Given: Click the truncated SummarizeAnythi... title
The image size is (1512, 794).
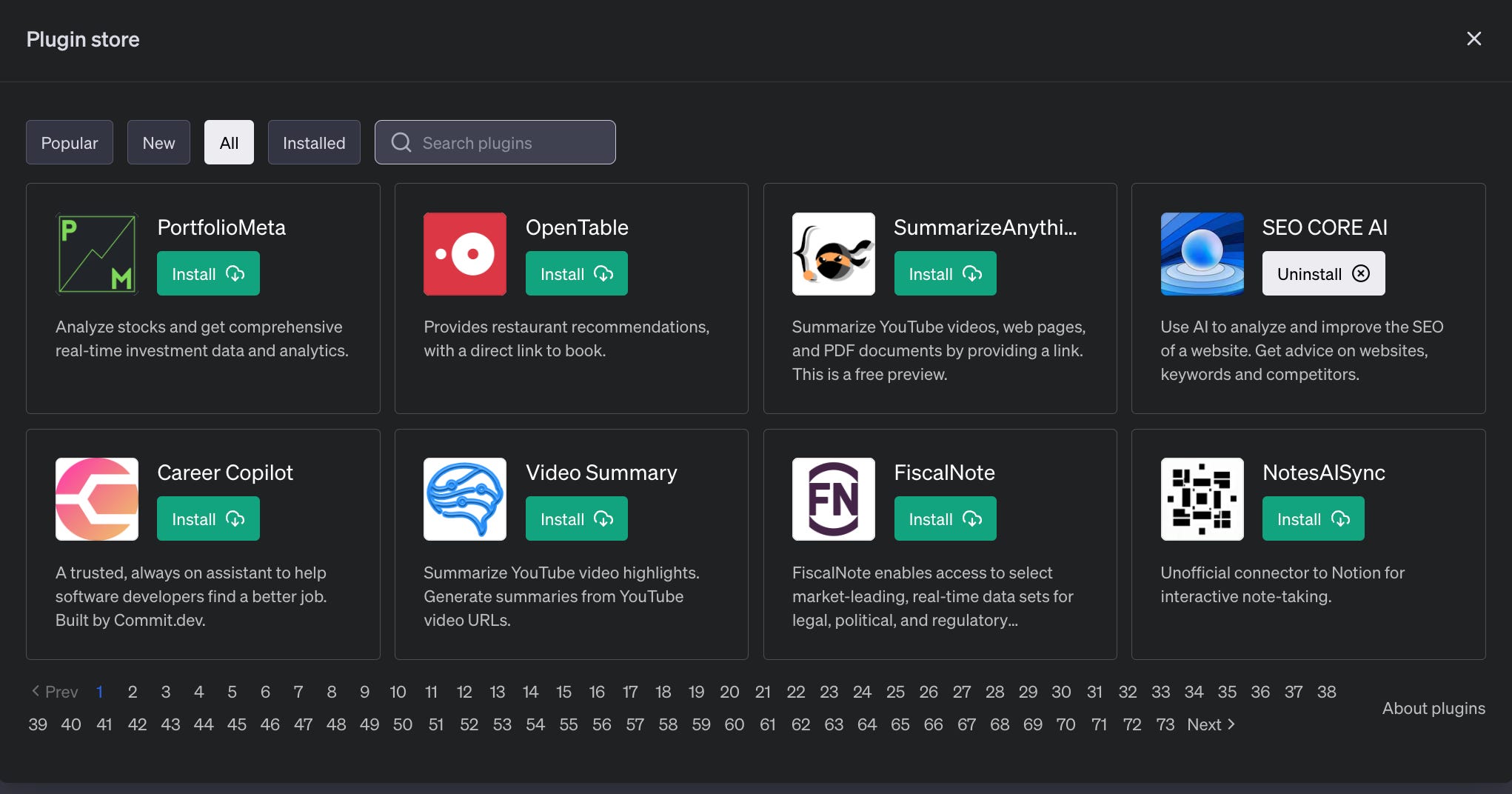Looking at the screenshot, I should pyautogui.click(x=986, y=227).
